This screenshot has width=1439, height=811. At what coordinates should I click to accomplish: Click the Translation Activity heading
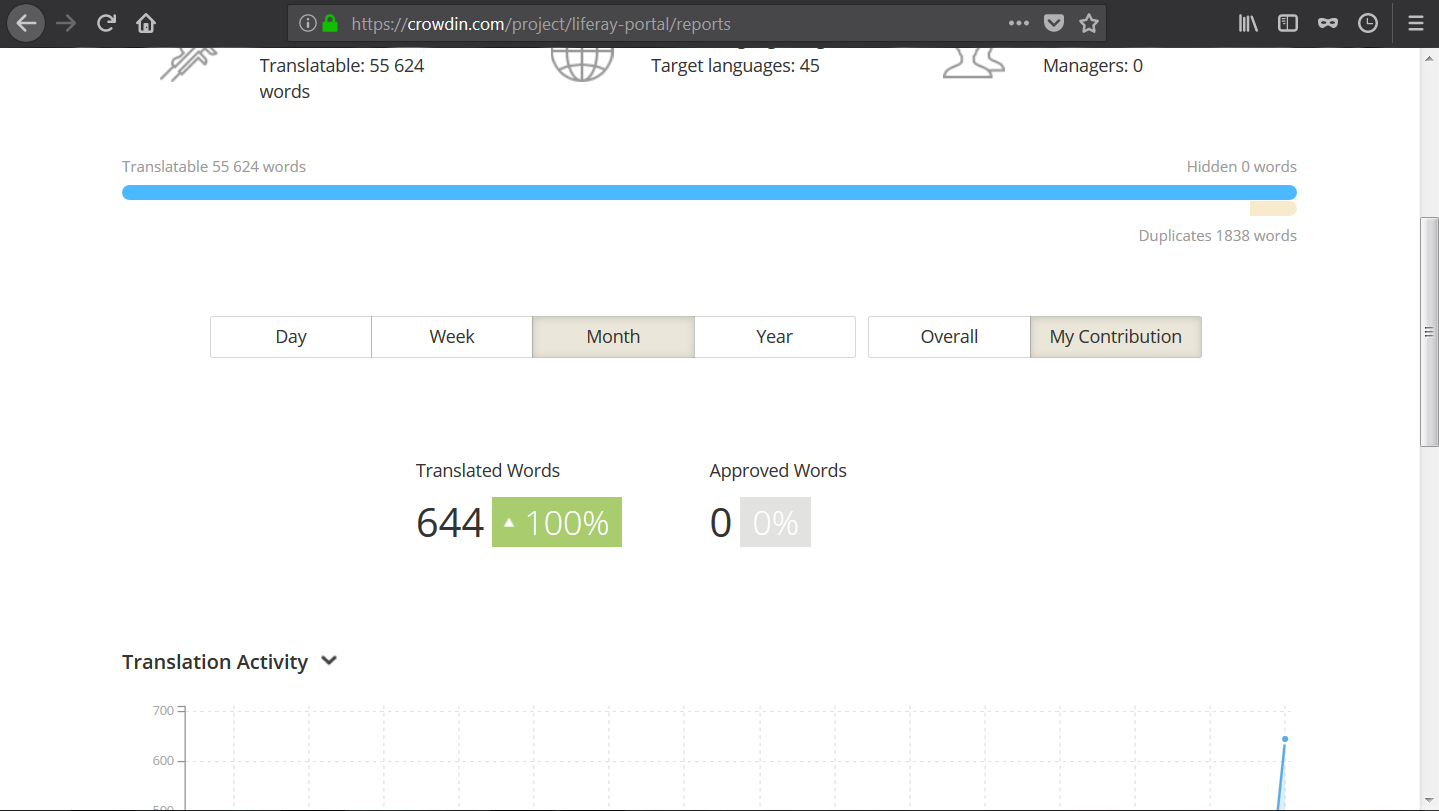(215, 662)
